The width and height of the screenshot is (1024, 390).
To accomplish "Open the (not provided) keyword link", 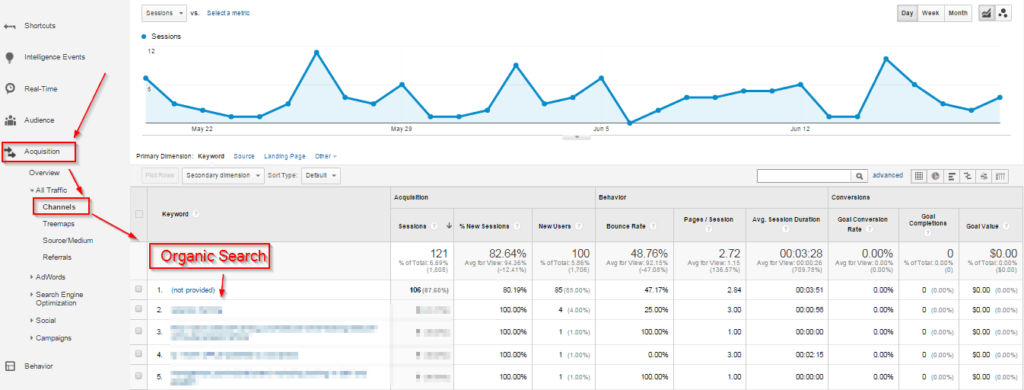I will 193,289.
